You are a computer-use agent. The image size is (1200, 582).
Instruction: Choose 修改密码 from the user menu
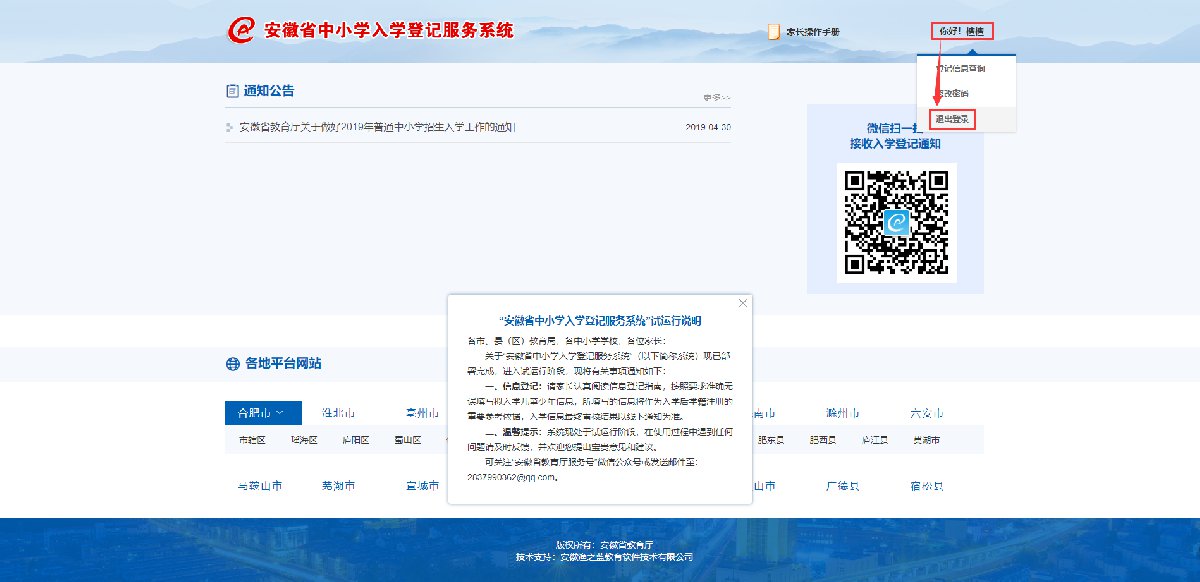[951, 94]
